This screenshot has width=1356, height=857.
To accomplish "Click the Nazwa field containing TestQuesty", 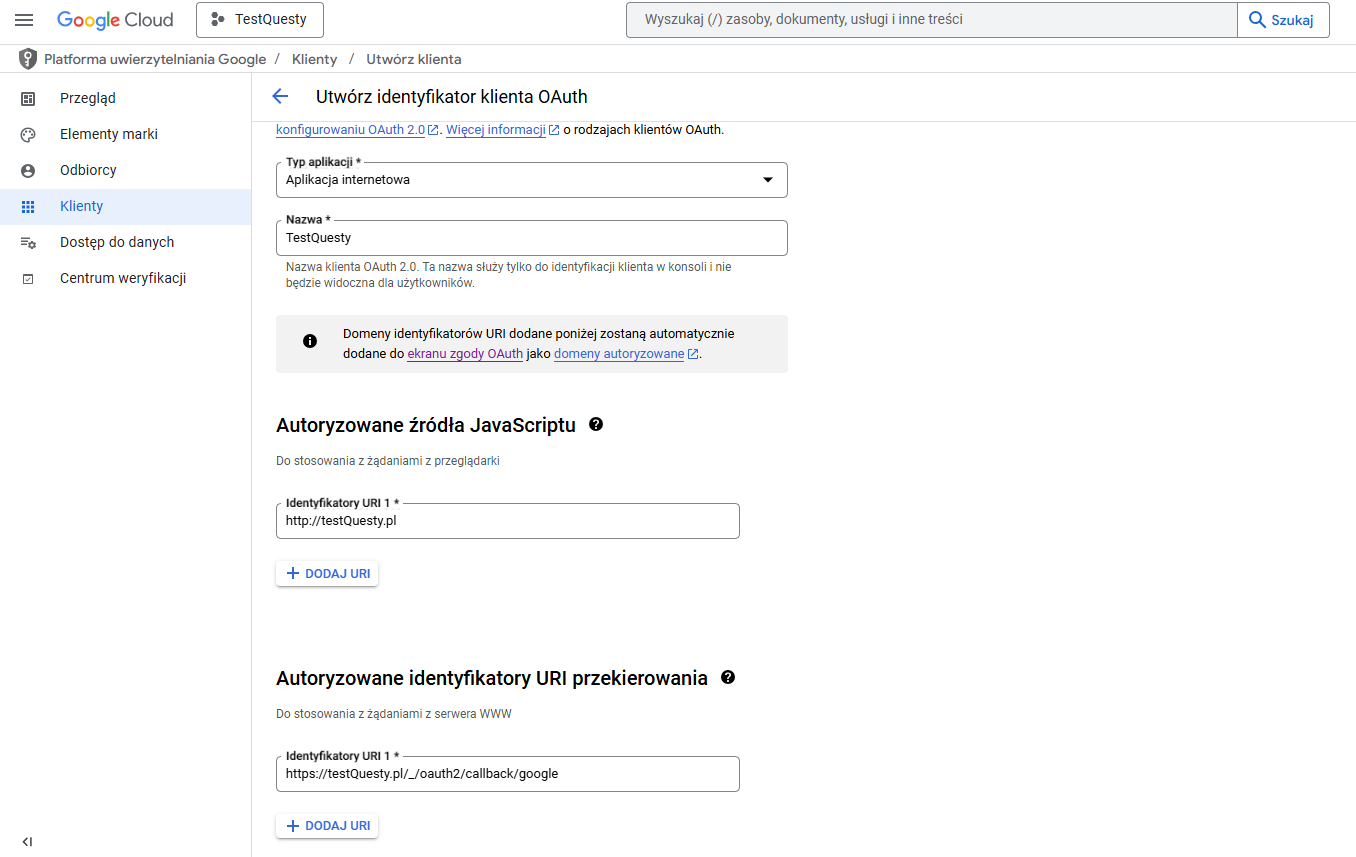I will (532, 238).
